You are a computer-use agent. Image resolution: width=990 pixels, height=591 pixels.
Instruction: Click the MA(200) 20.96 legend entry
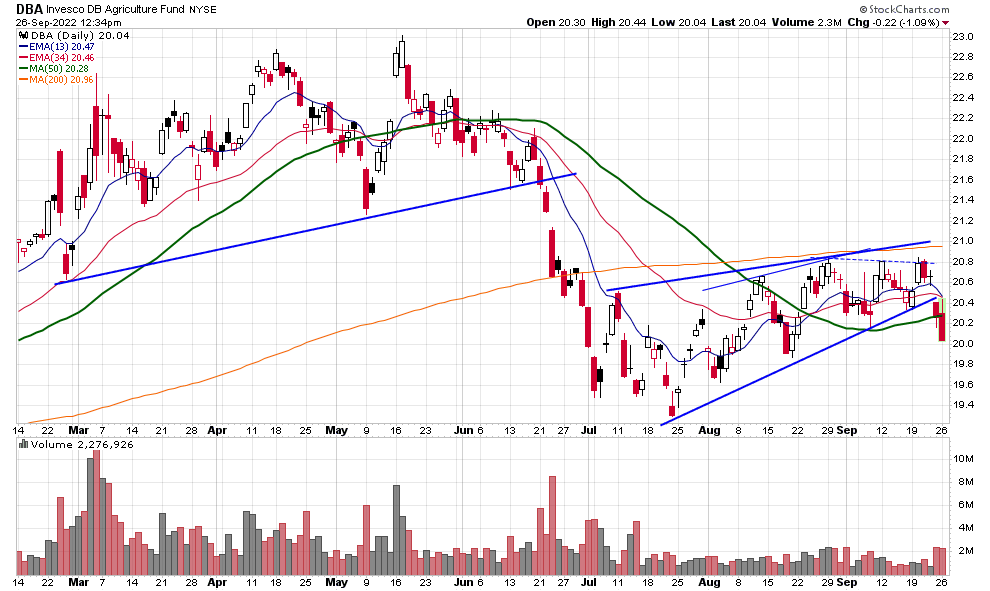coord(56,80)
